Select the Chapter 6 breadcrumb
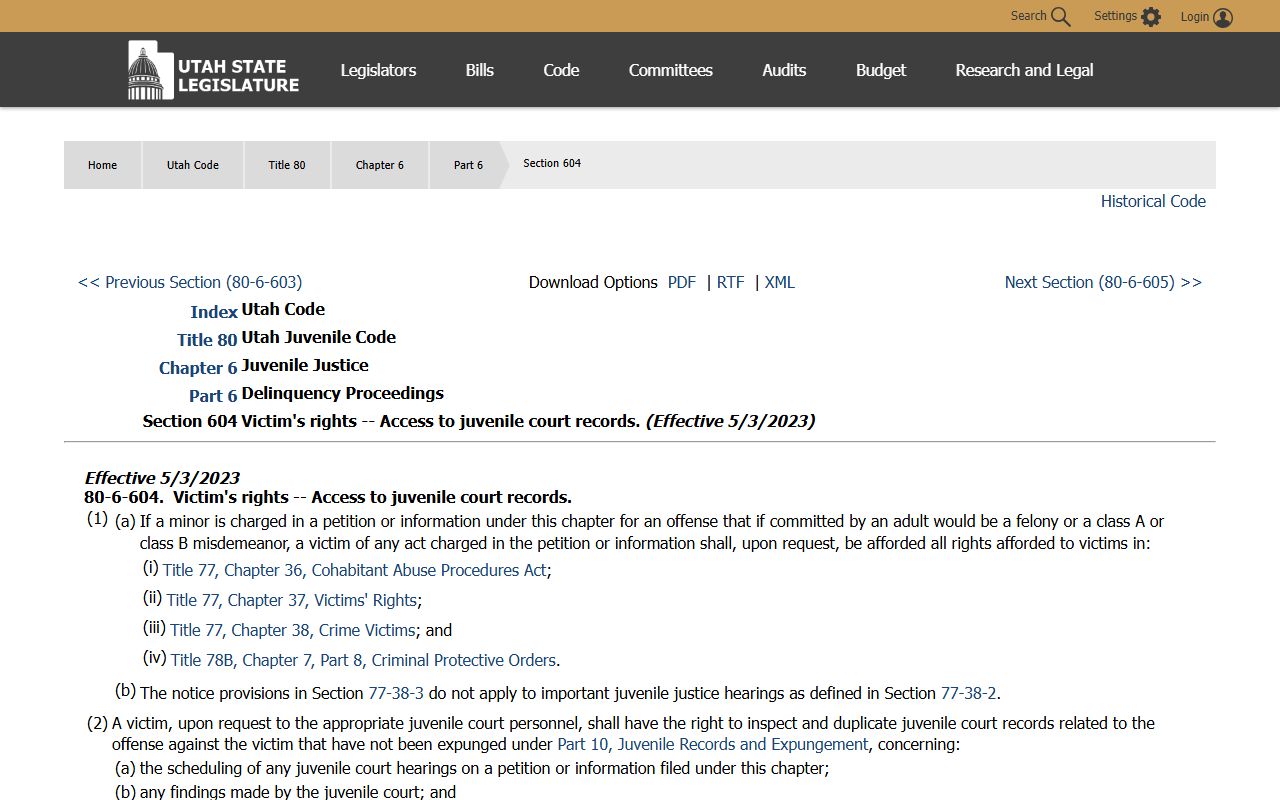1280x800 pixels. tap(380, 165)
